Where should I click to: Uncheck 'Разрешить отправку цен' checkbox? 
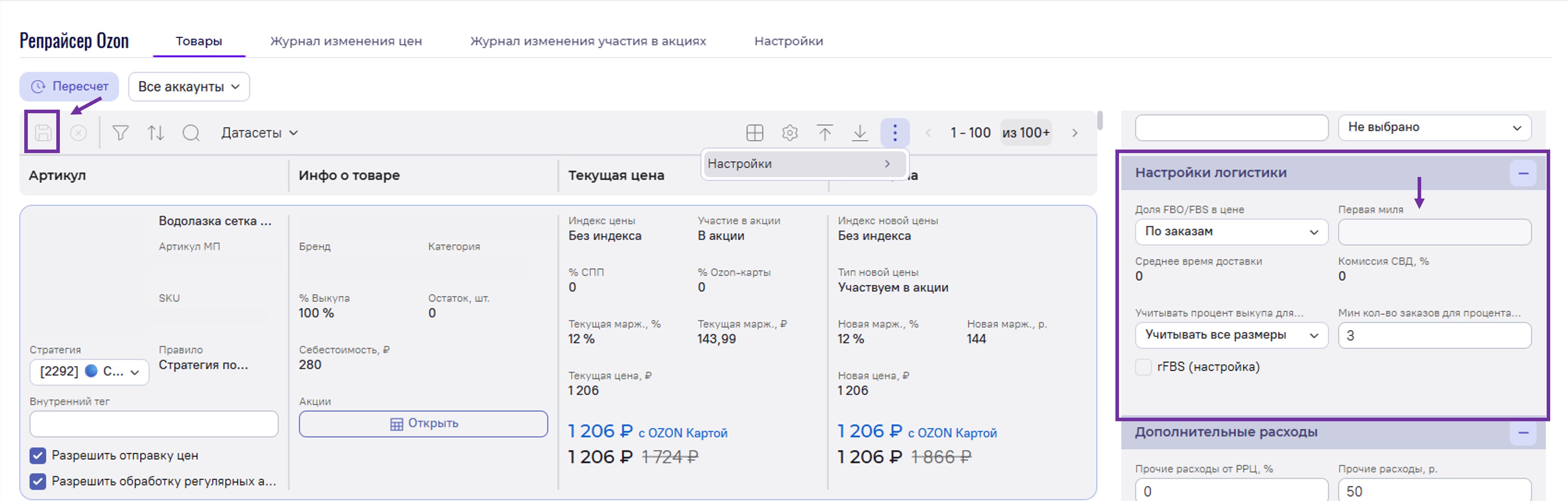pyautogui.click(x=38, y=455)
